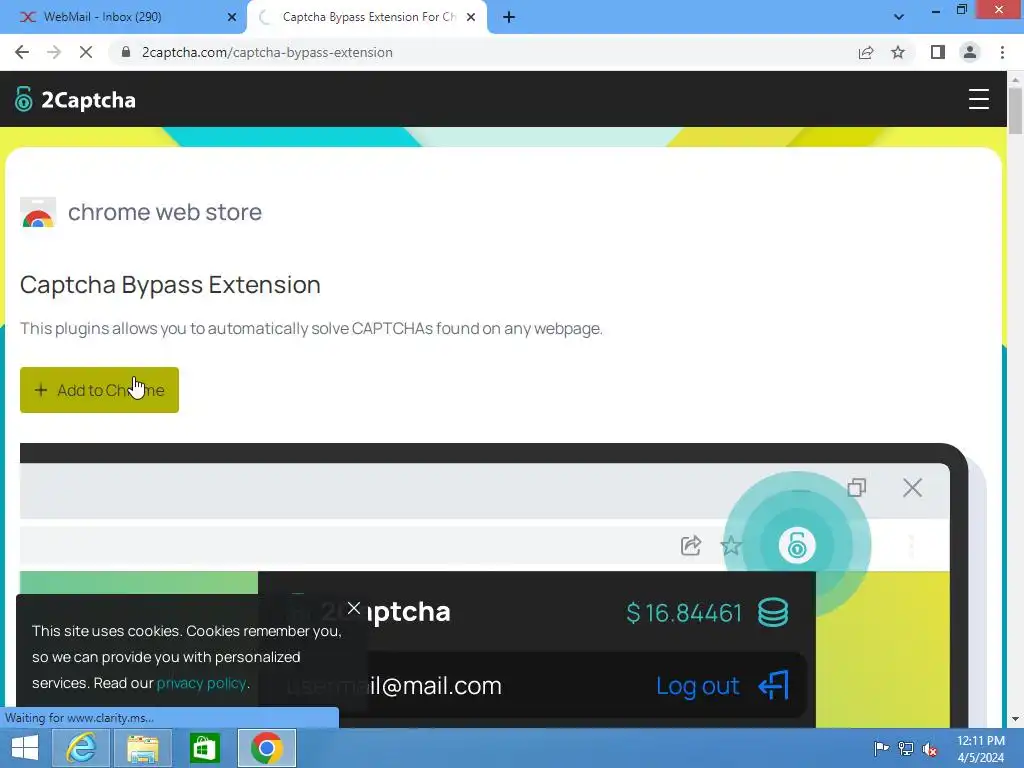Share this page via share icon
This screenshot has width=1024, height=768.
point(866,52)
